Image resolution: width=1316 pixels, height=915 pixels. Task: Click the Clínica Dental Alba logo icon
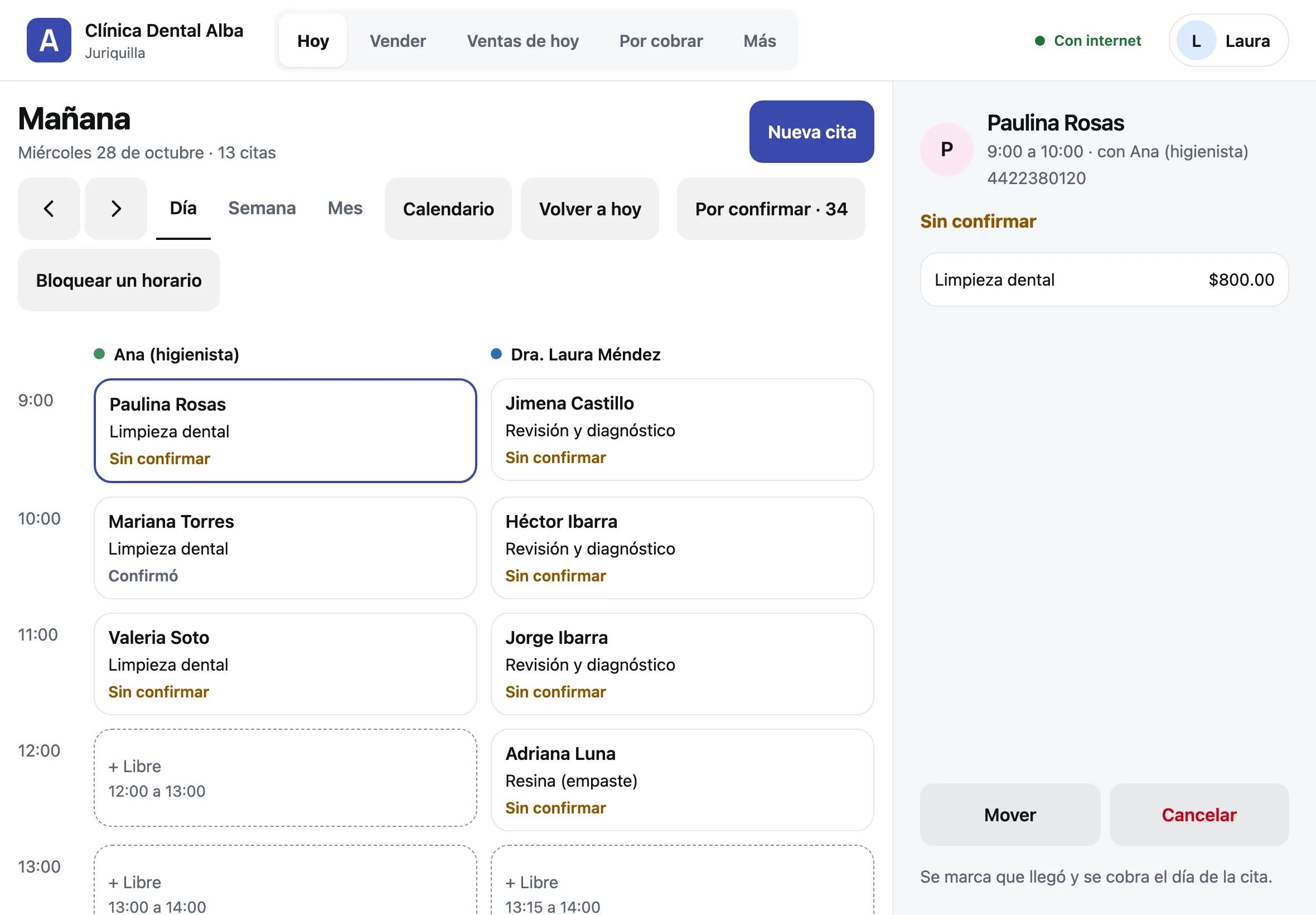(x=49, y=40)
